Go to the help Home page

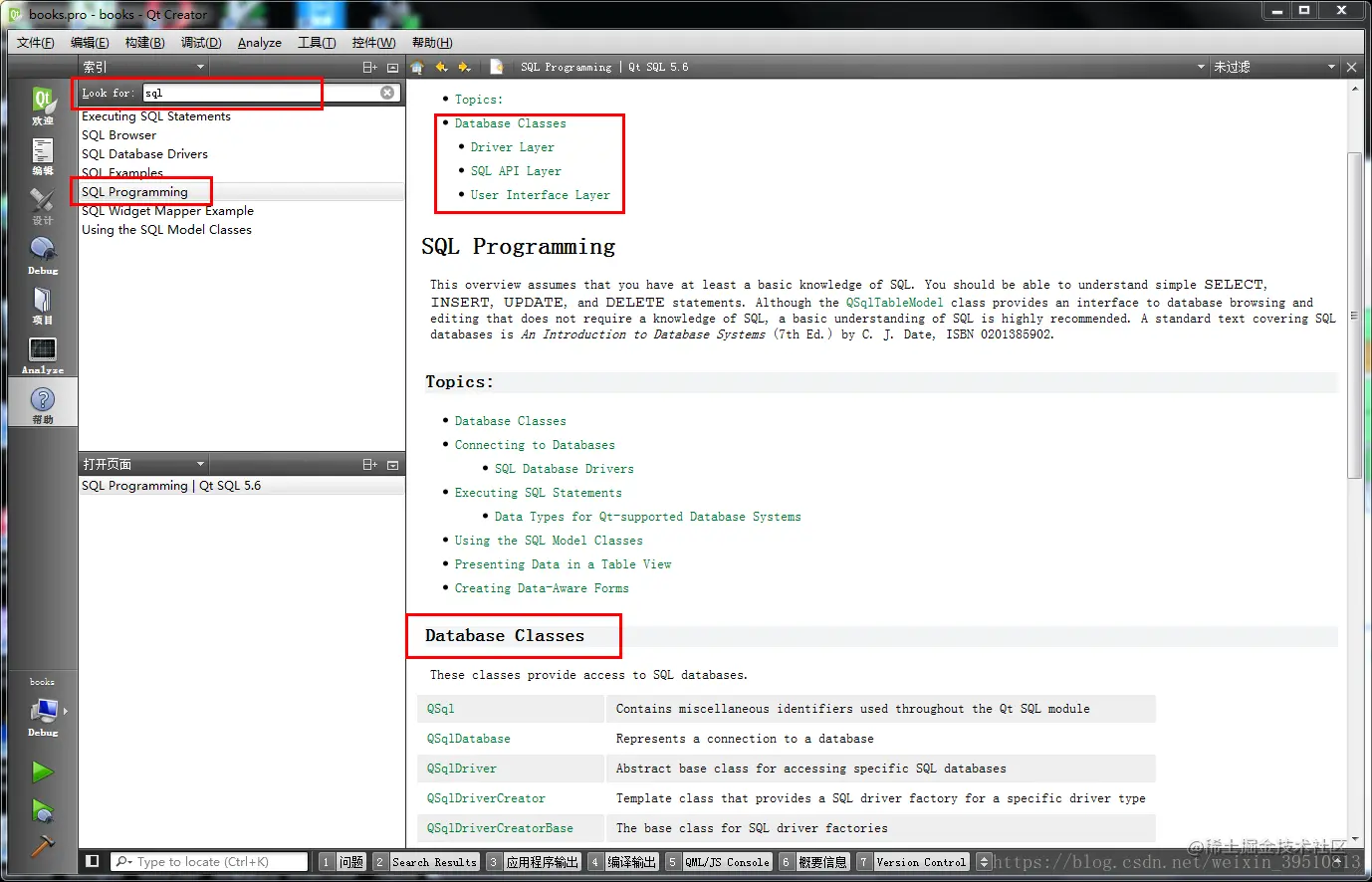coord(417,67)
